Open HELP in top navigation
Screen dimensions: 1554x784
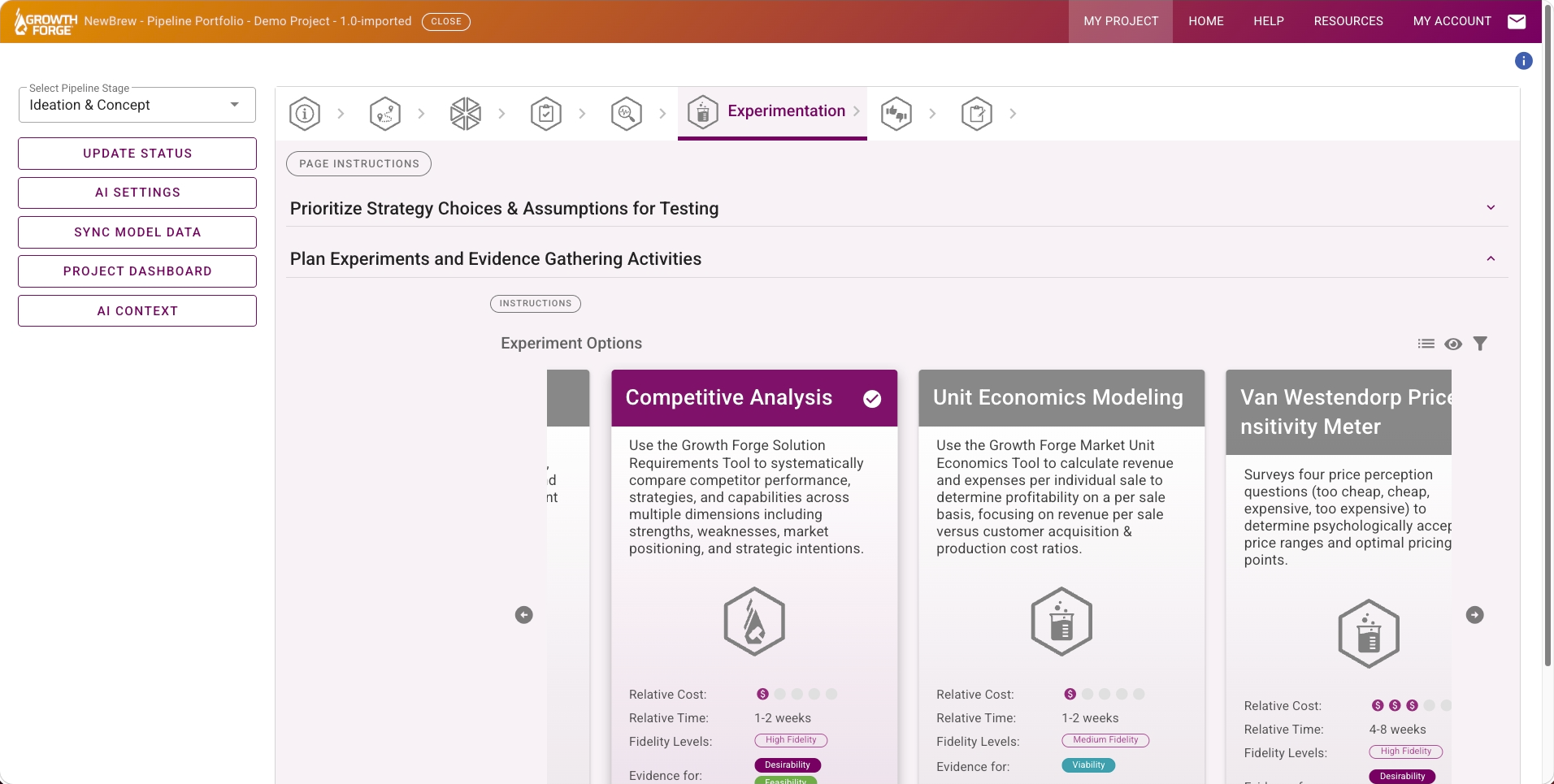point(1269,21)
